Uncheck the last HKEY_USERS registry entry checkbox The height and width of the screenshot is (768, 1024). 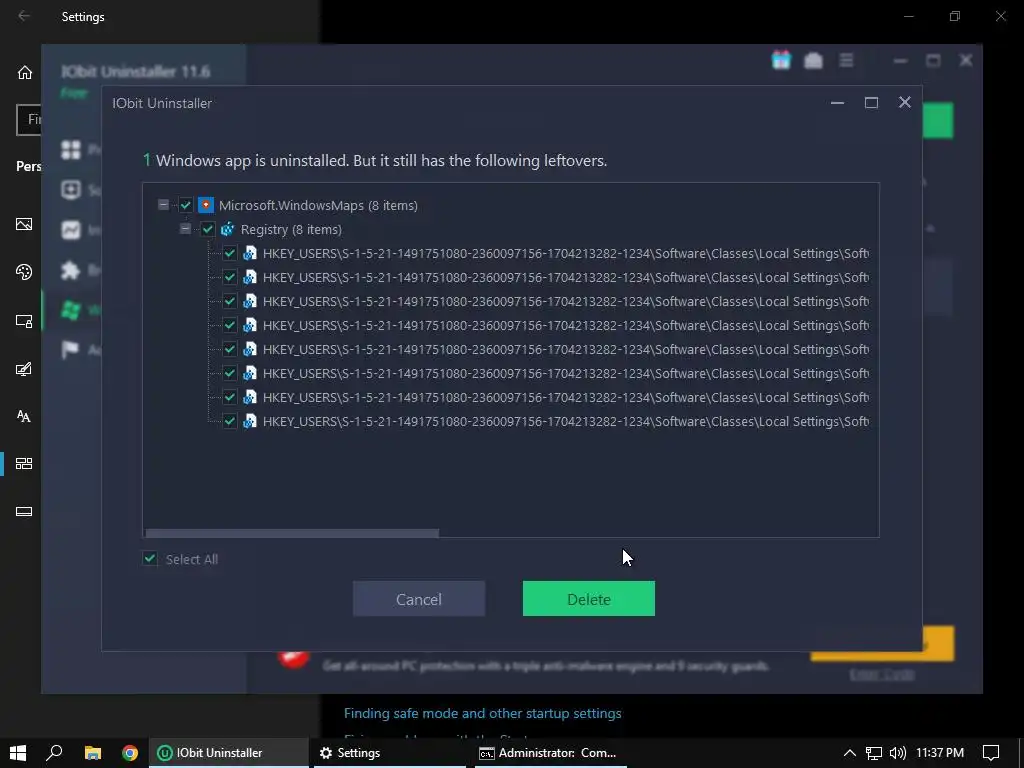[x=230, y=421]
